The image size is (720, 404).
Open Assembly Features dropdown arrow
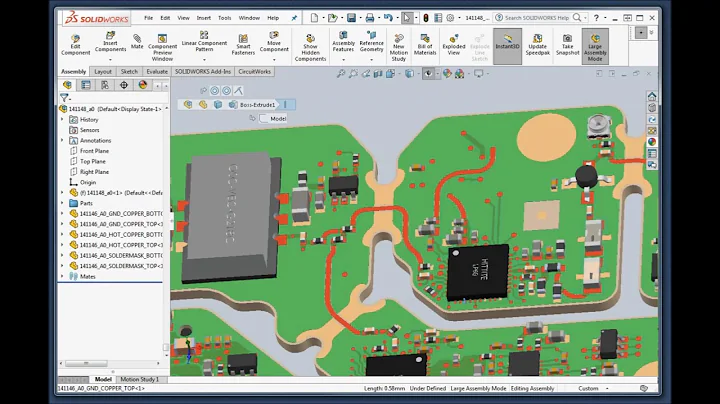click(343, 60)
